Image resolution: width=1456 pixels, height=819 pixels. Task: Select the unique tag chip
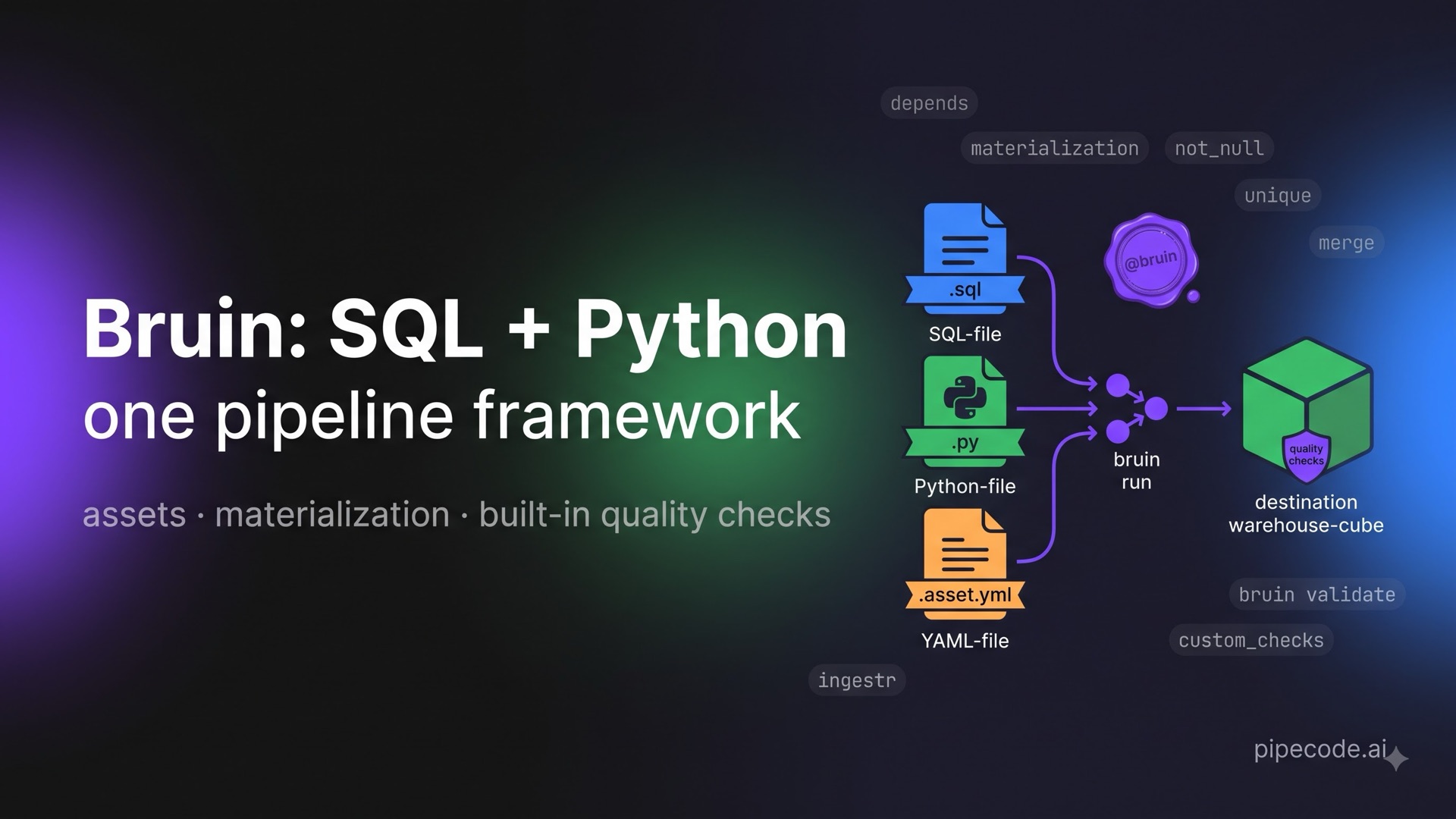1278,196
